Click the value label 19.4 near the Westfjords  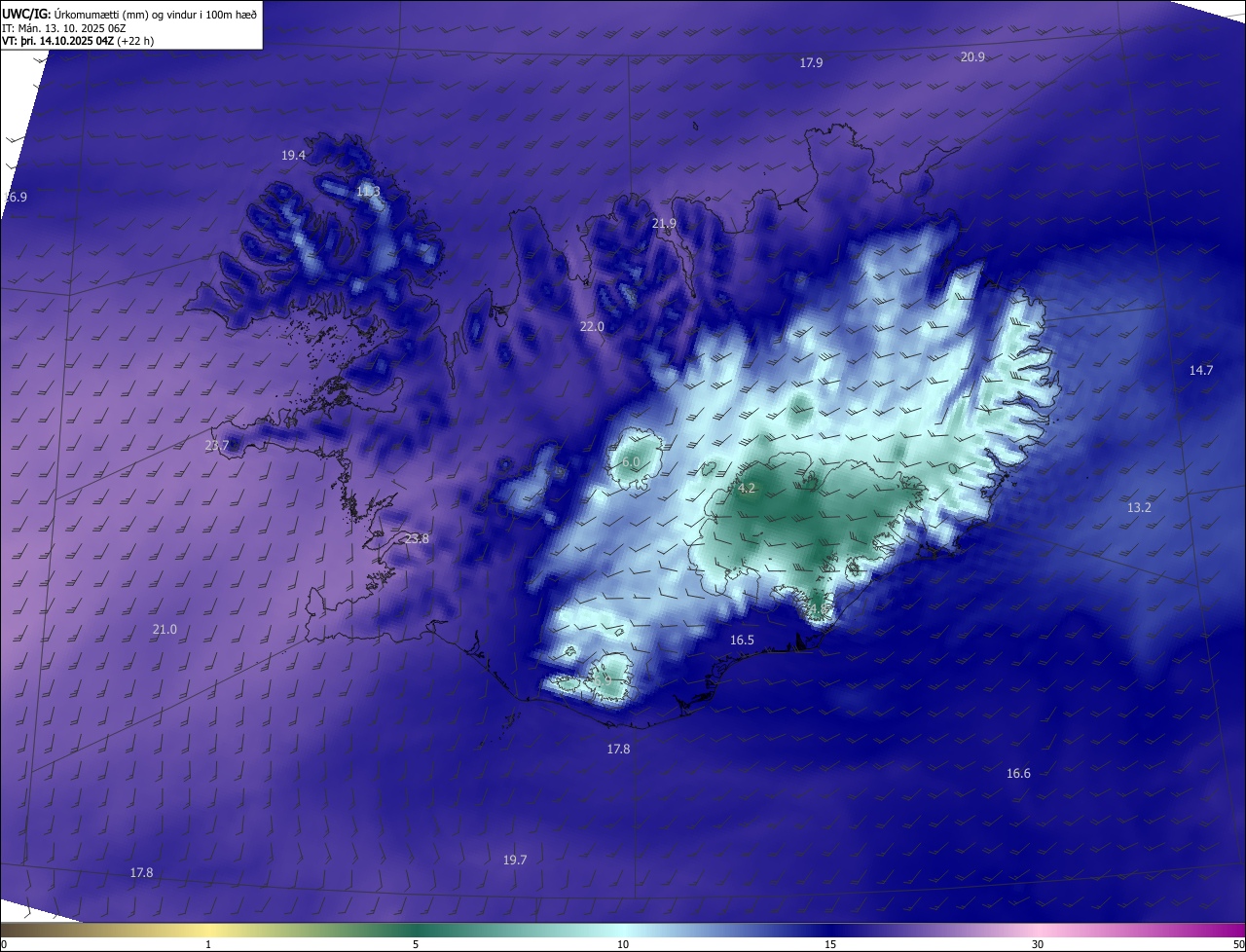tap(293, 156)
